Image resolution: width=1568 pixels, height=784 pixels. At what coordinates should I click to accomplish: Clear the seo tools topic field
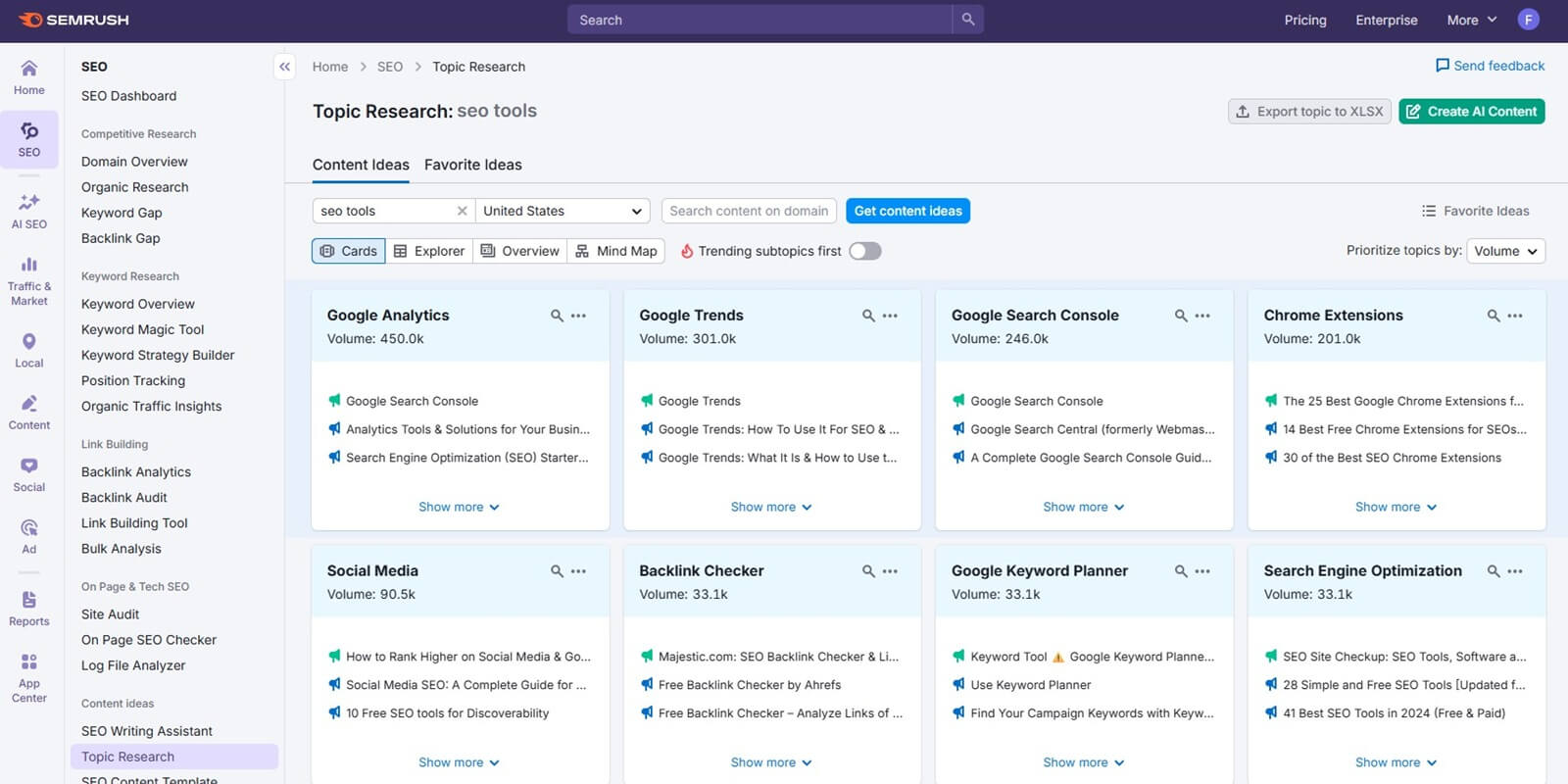pos(462,211)
